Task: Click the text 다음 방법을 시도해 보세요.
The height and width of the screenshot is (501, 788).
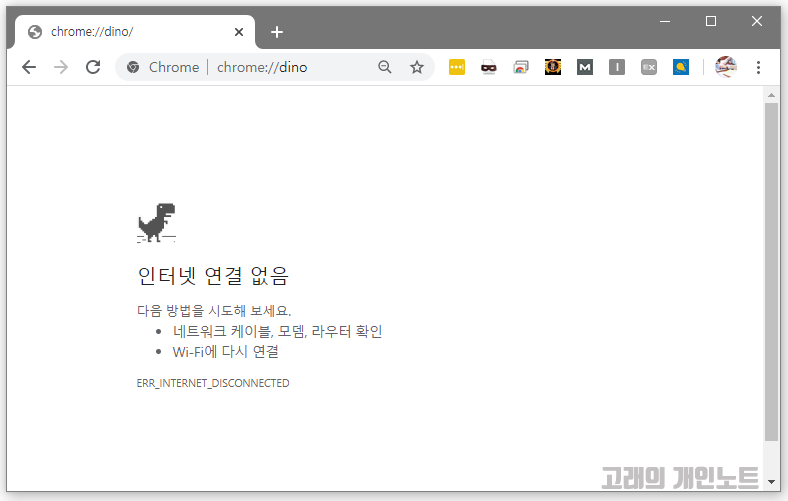Action: click(x=214, y=311)
